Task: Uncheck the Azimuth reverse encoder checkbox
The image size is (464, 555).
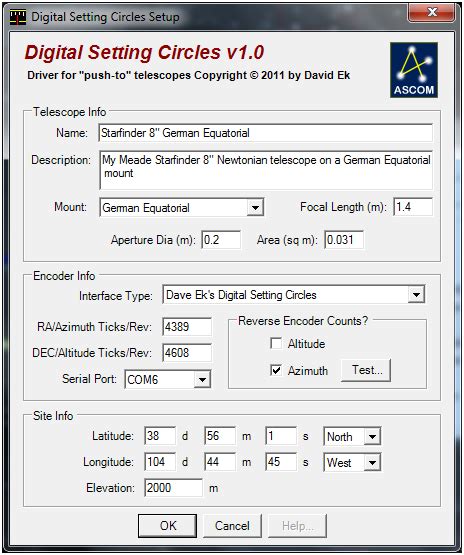Action: point(276,370)
